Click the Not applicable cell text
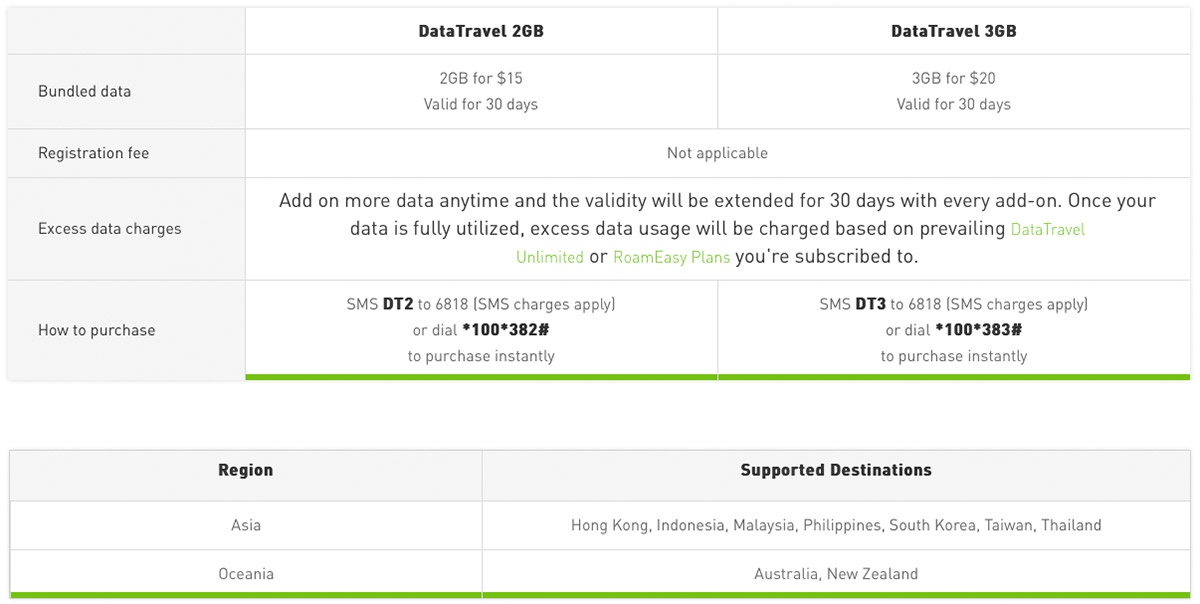The height and width of the screenshot is (604, 1200). click(x=717, y=153)
